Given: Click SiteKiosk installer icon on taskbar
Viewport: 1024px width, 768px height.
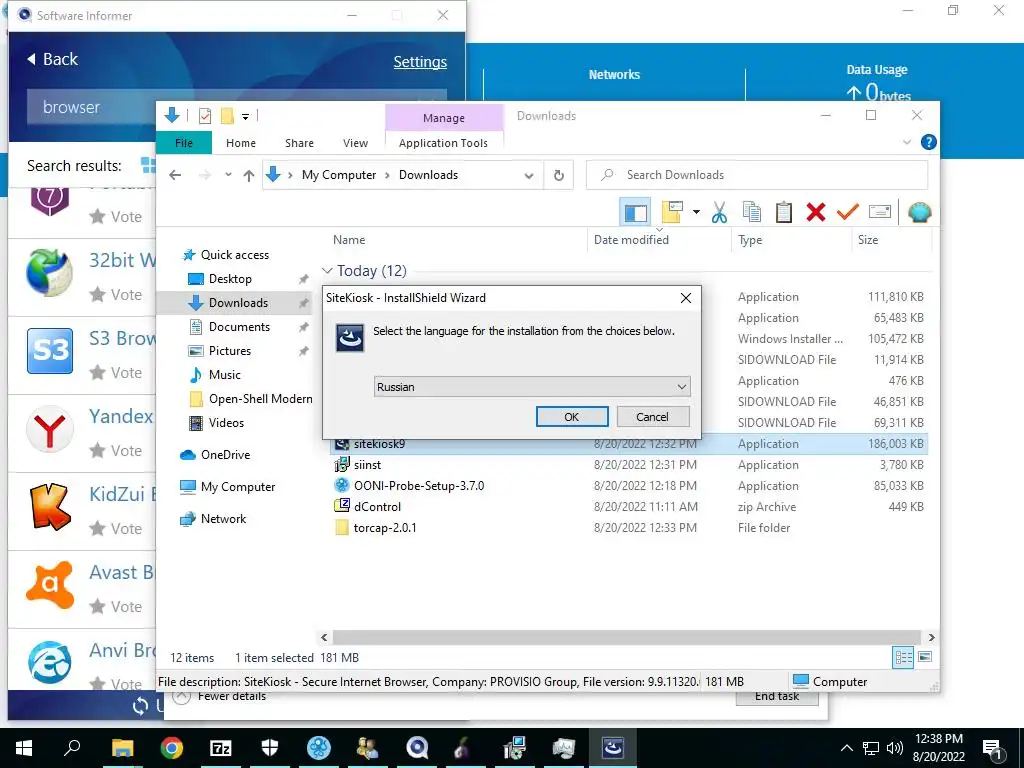Looking at the screenshot, I should point(613,748).
